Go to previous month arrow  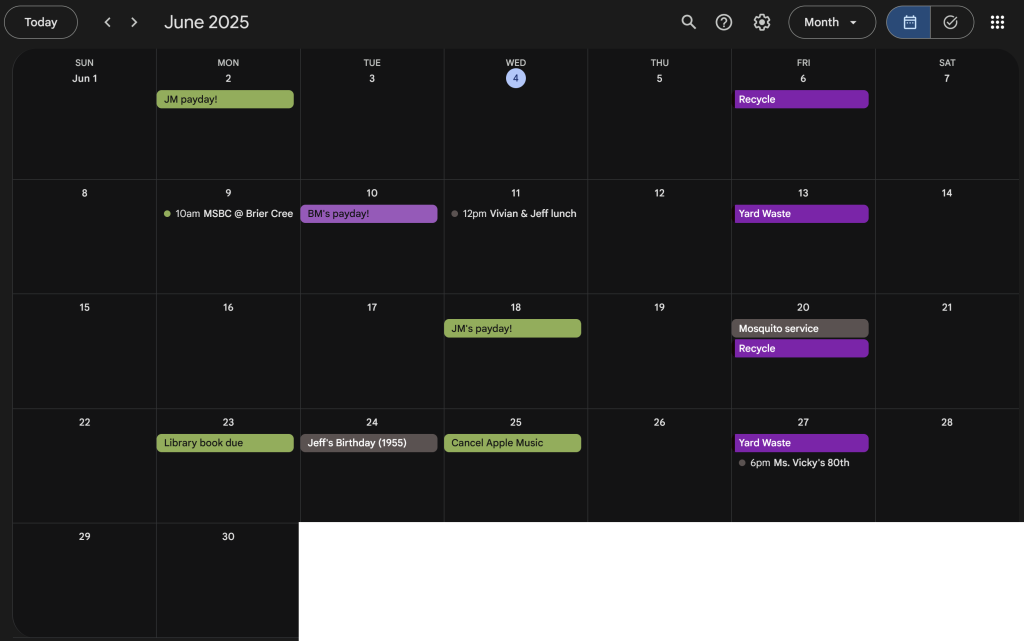point(108,22)
